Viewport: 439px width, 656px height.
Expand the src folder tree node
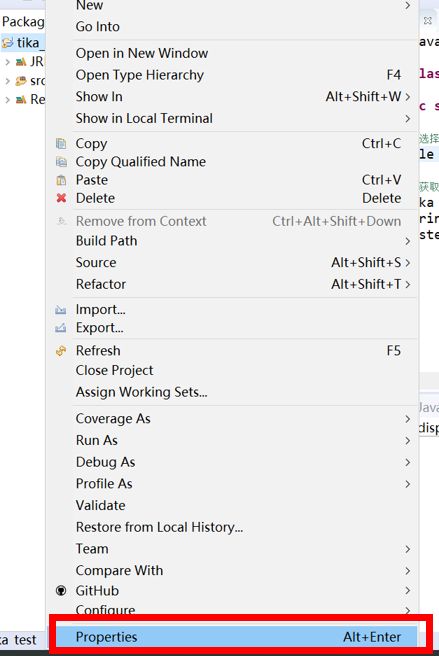(x=7, y=81)
